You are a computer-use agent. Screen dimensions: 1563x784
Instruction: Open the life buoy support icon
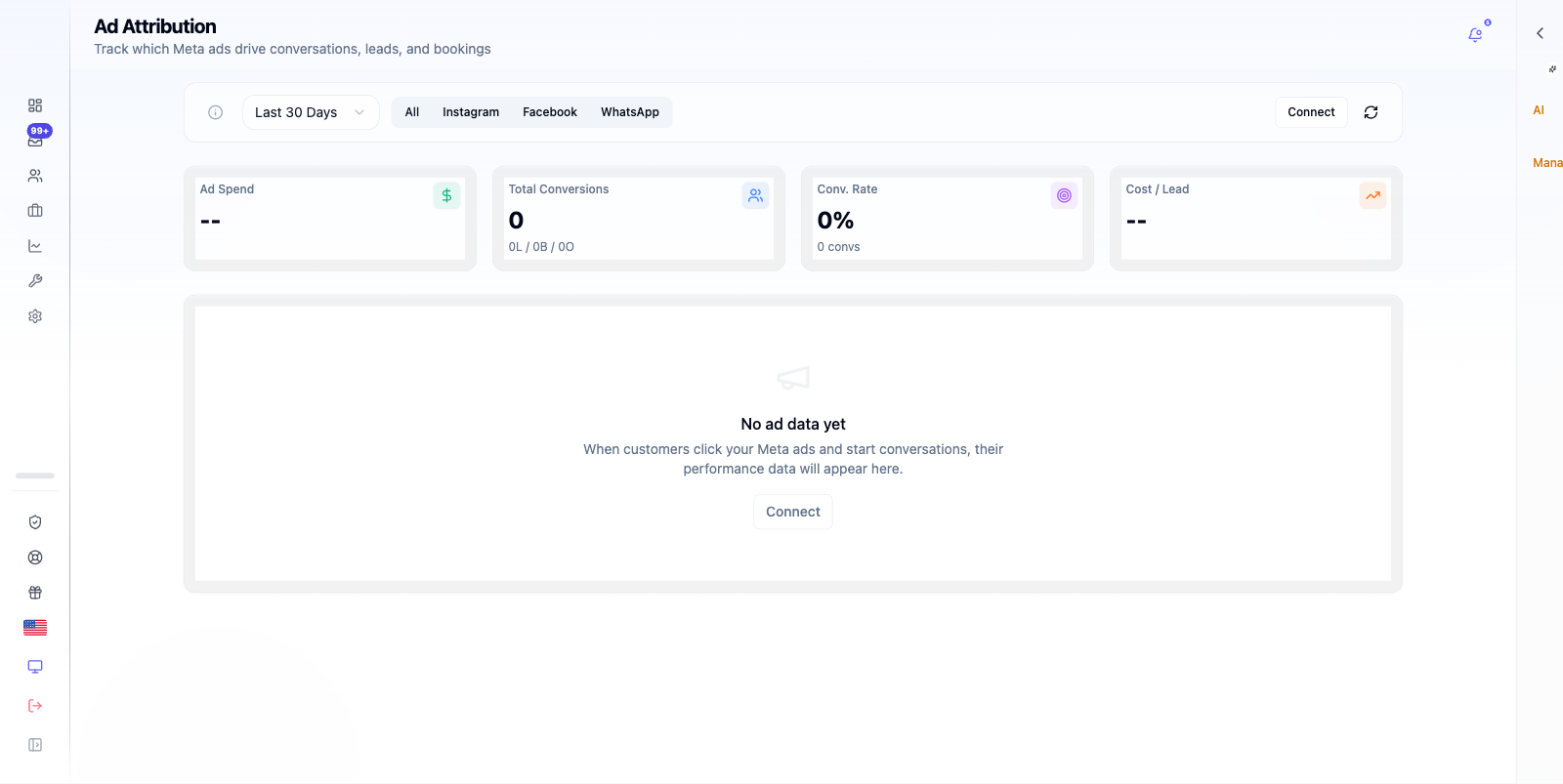[35, 557]
